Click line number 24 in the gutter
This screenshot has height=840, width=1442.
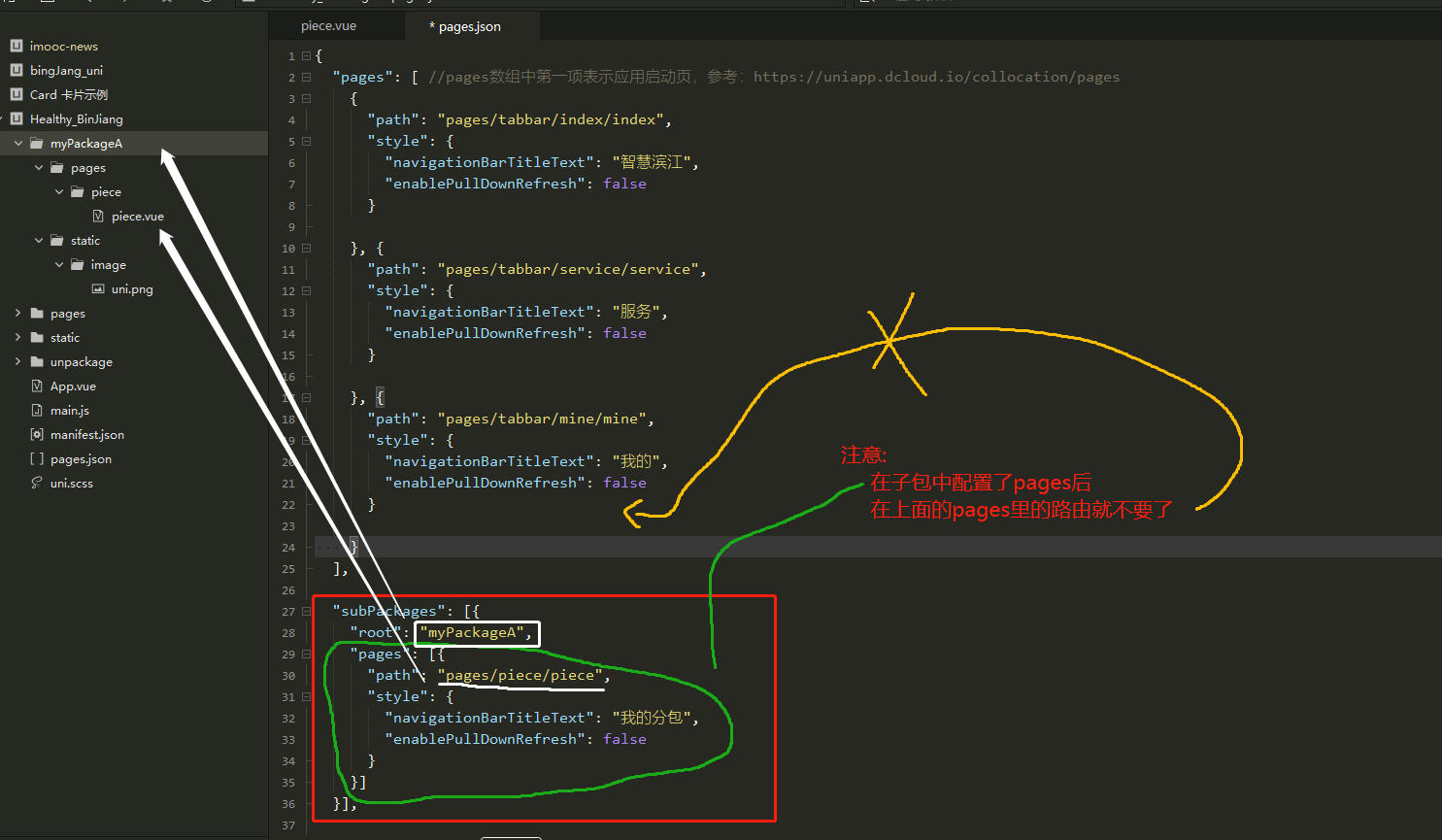(288, 548)
